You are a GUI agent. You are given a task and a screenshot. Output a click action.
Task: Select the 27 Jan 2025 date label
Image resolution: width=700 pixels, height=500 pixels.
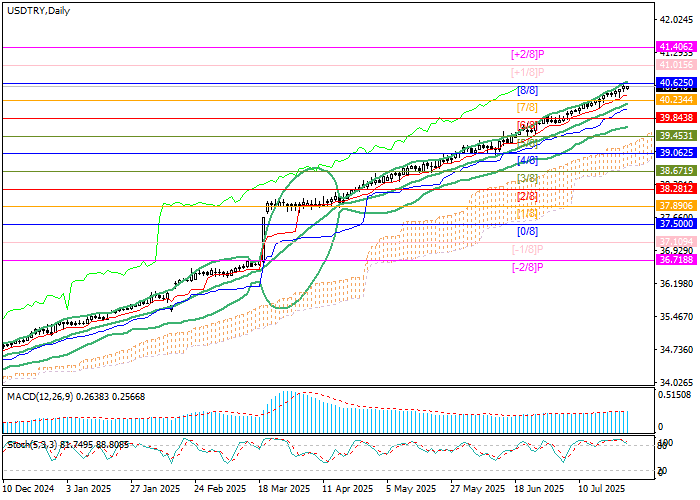(x=155, y=488)
